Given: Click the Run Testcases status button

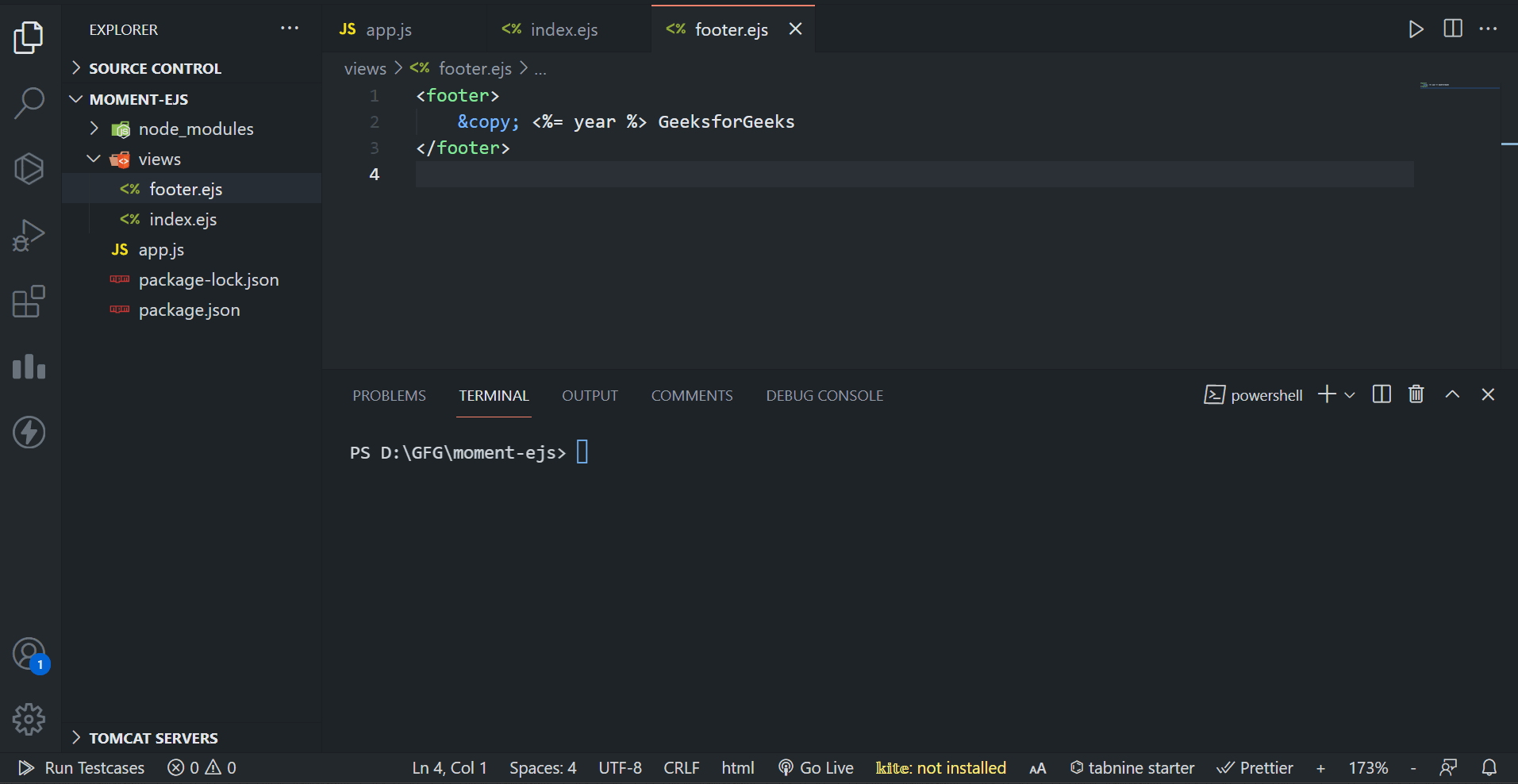Looking at the screenshot, I should click(x=83, y=767).
